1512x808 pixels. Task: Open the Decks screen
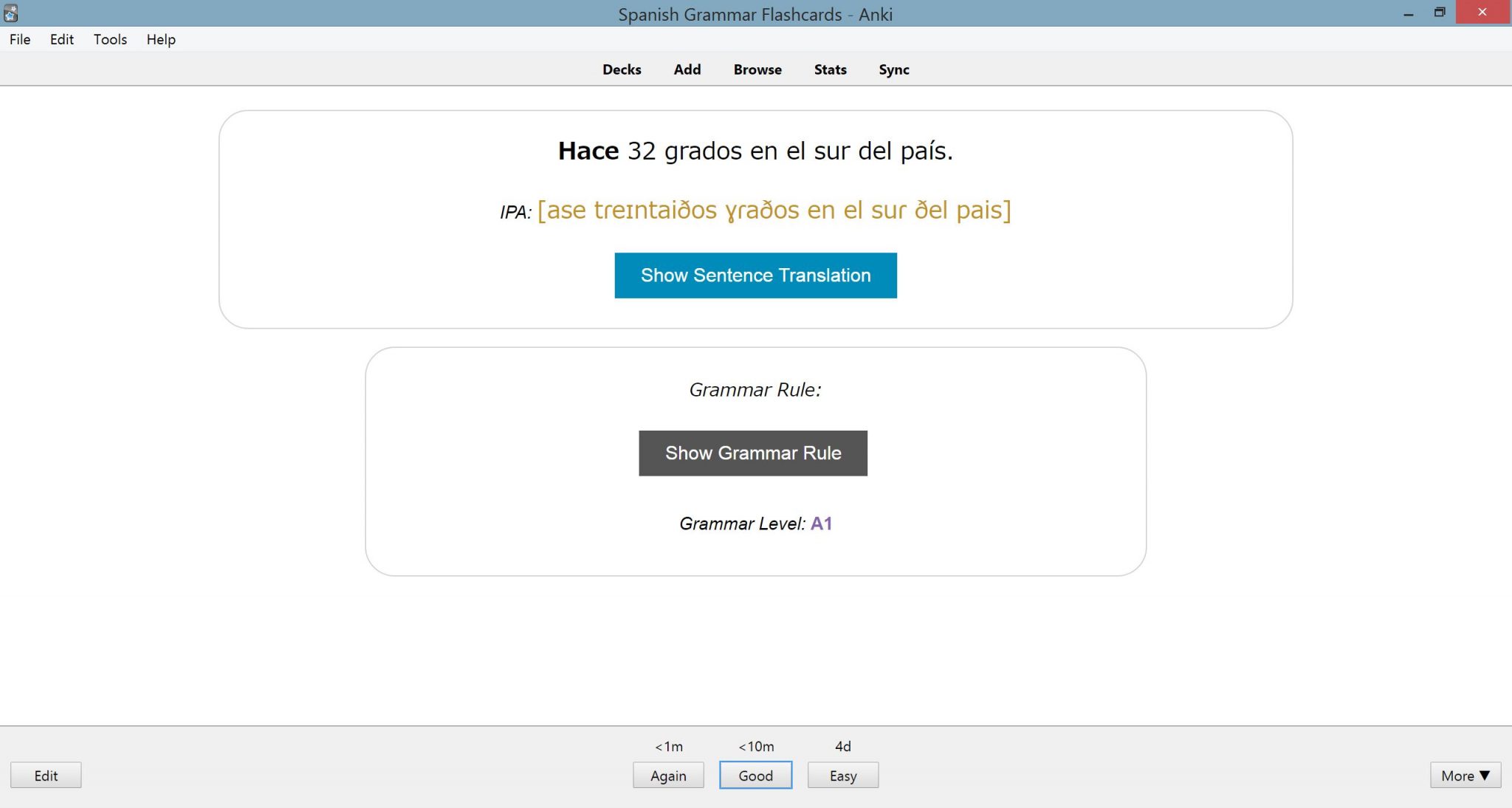pos(621,69)
